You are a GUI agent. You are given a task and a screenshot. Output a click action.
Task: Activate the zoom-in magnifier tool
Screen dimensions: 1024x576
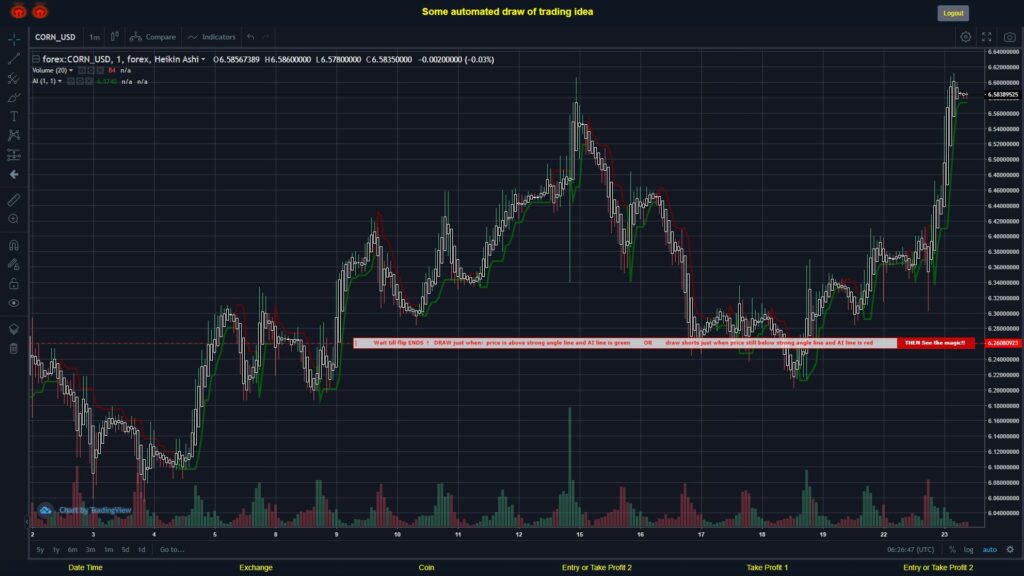14,219
